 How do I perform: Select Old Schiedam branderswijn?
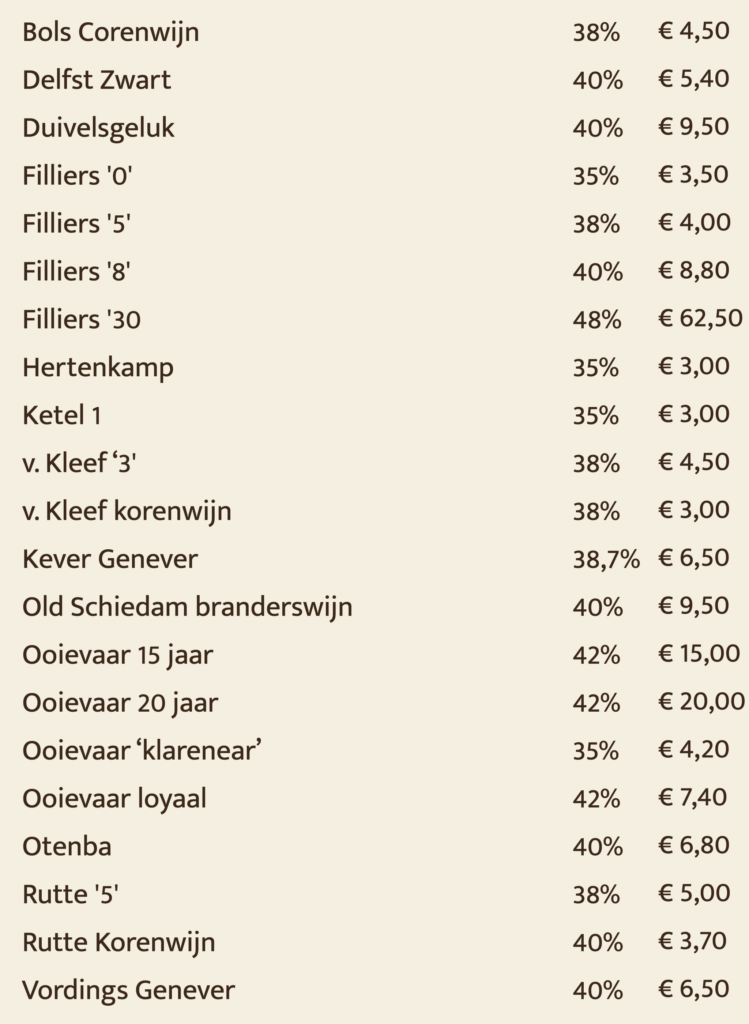tap(187, 607)
